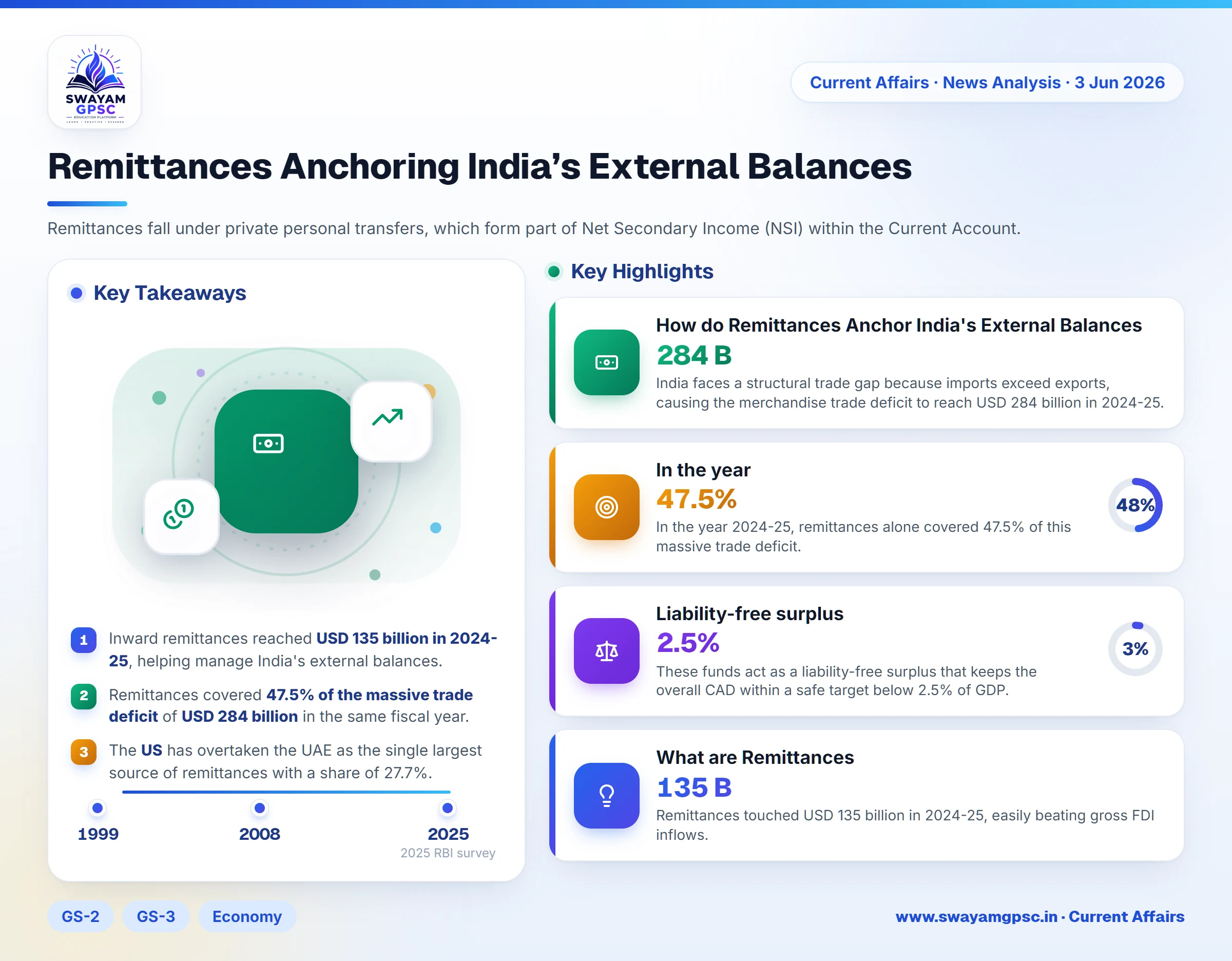
Task: Click the large green banknote tile in illustration
Action: pyautogui.click(x=286, y=462)
